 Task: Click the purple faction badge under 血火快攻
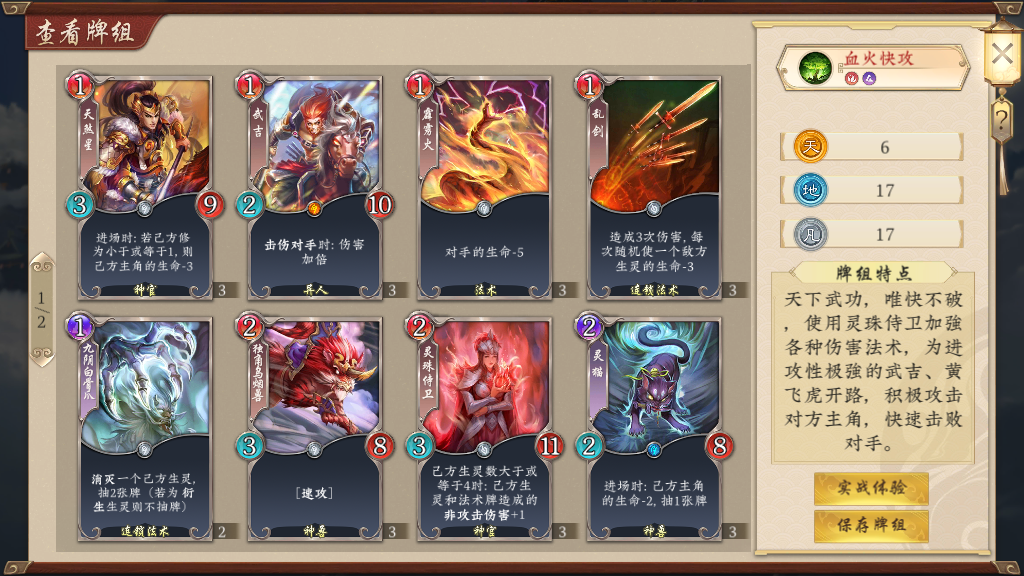[x=869, y=78]
